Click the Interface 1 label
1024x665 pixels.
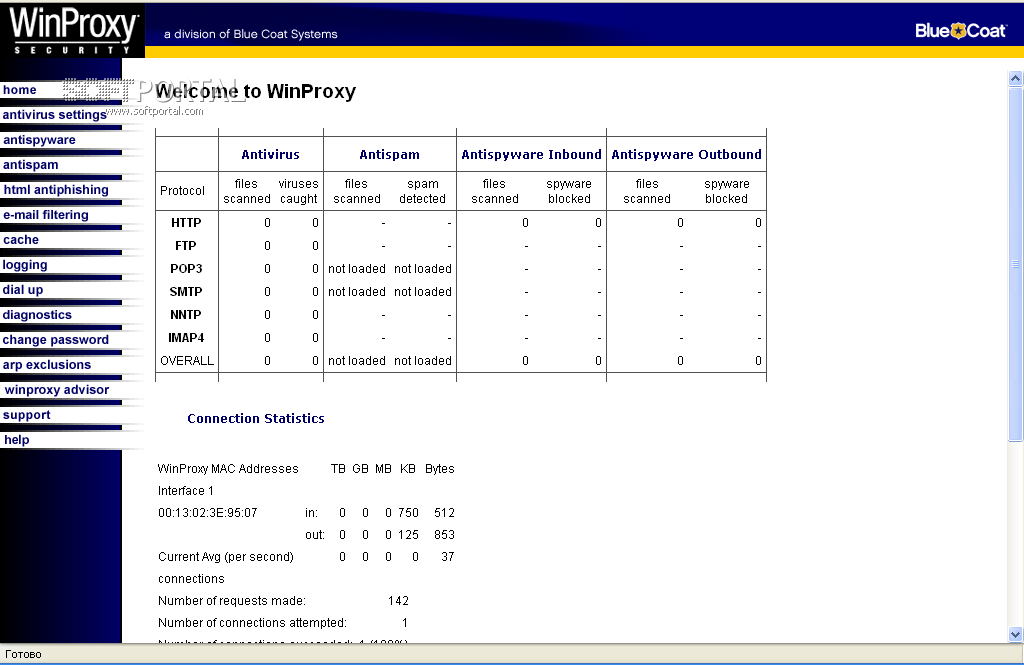pos(185,491)
